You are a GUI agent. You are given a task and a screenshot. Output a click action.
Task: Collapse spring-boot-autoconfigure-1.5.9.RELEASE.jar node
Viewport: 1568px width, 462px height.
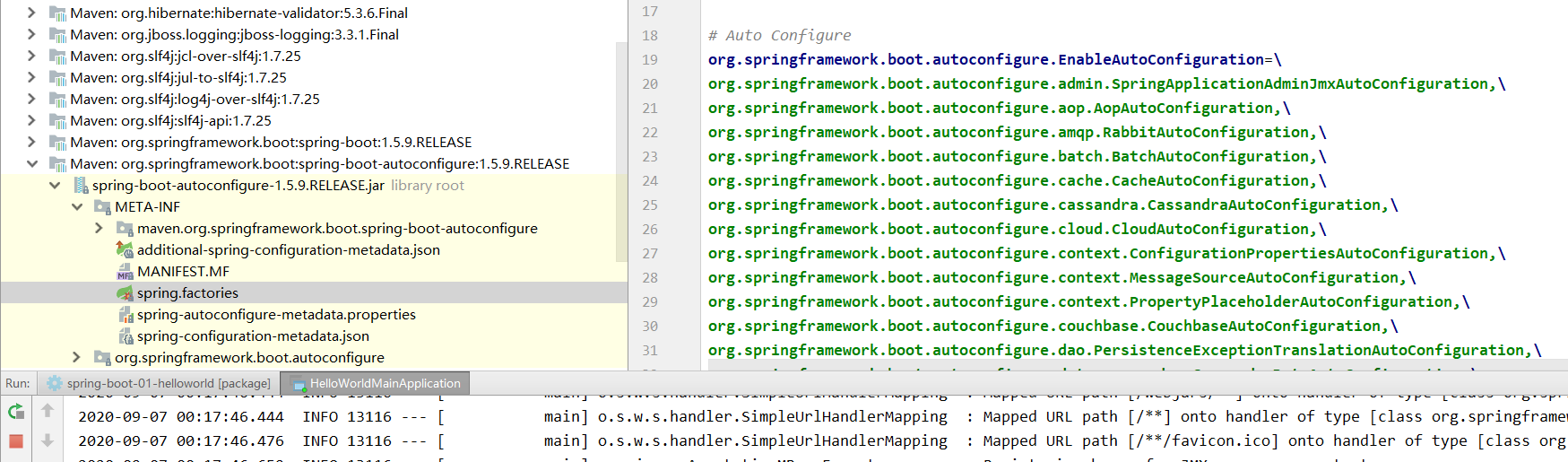55,185
